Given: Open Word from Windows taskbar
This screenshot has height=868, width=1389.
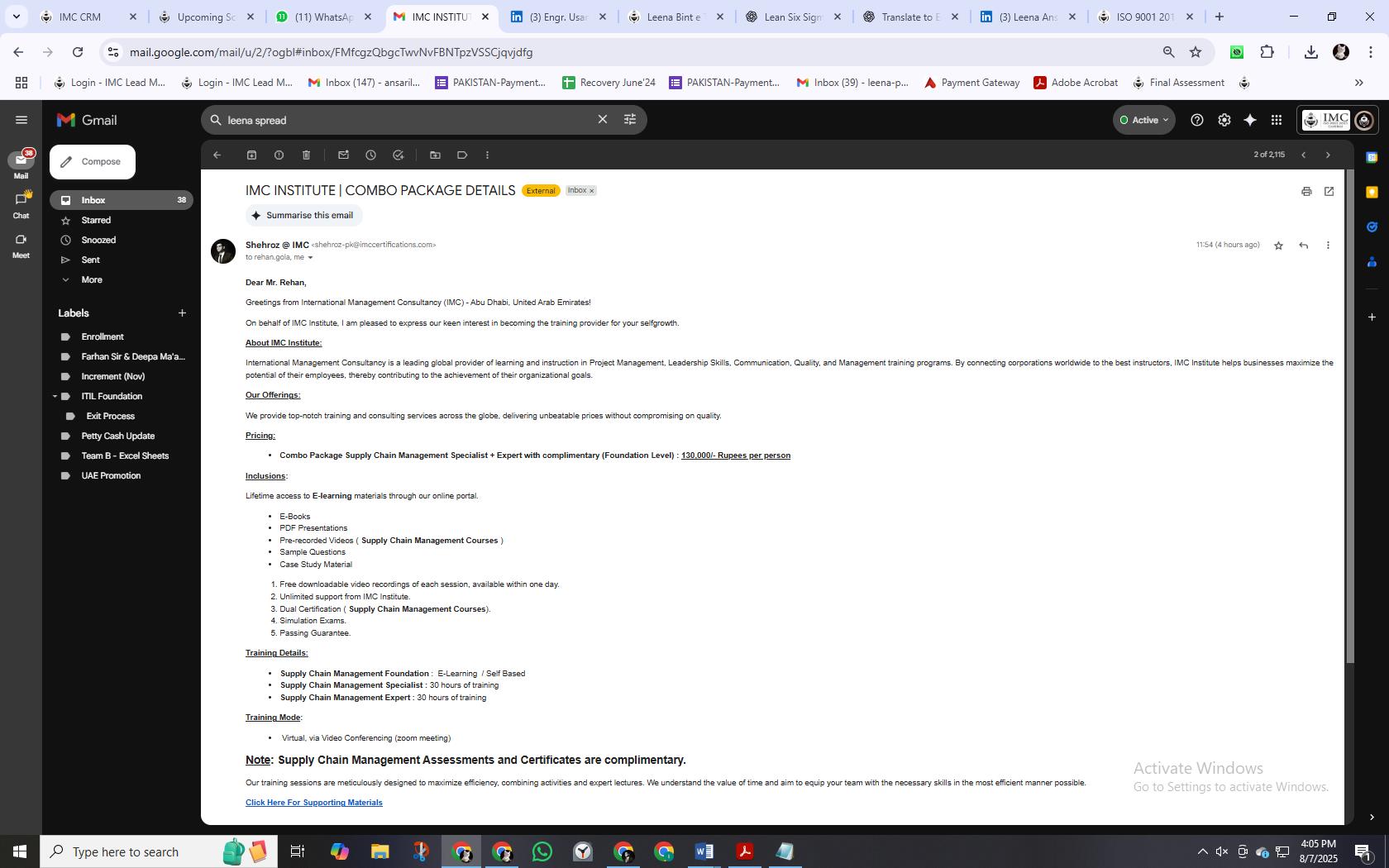Looking at the screenshot, I should pyautogui.click(x=704, y=851).
